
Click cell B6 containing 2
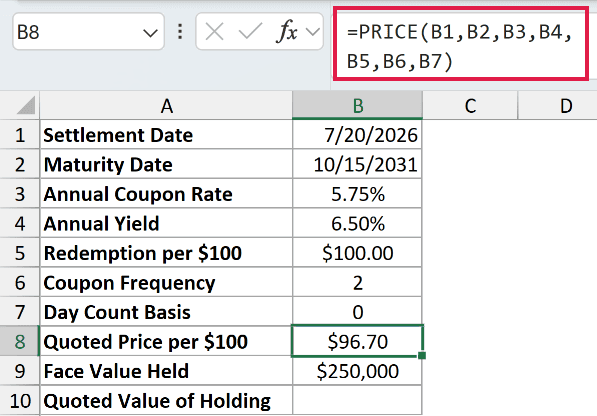358,282
